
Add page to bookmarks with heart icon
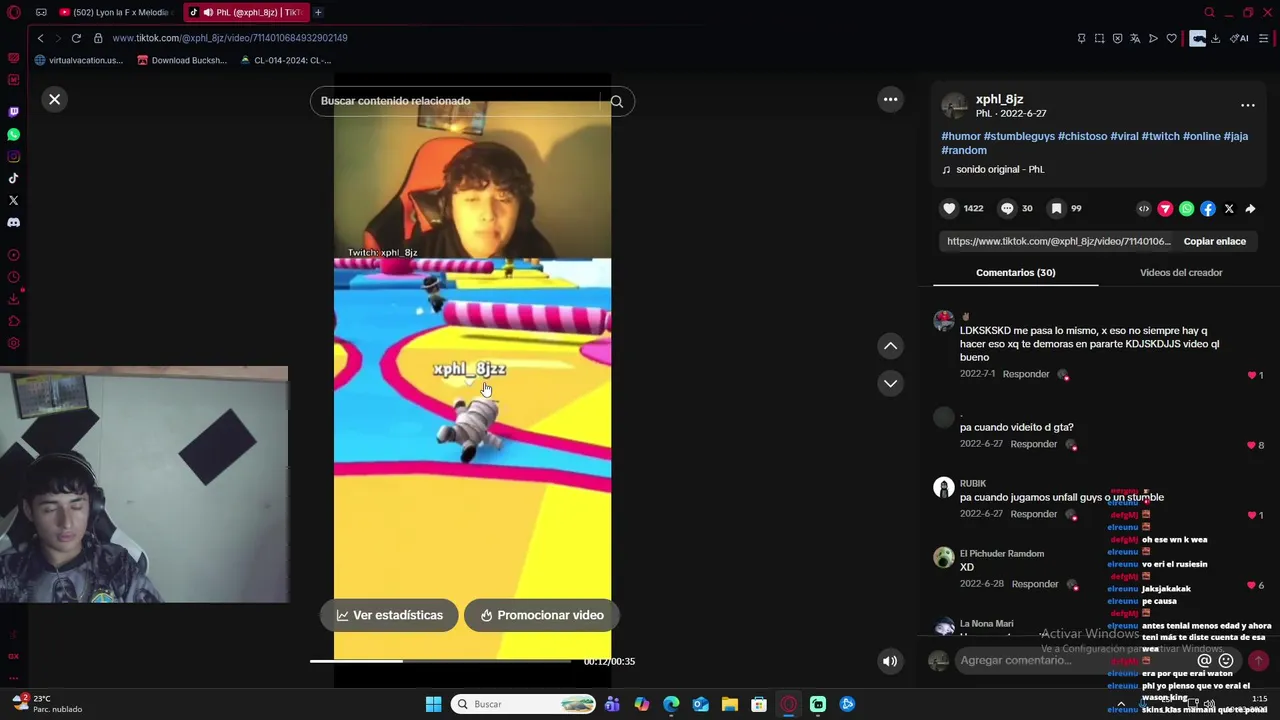pos(1171,38)
